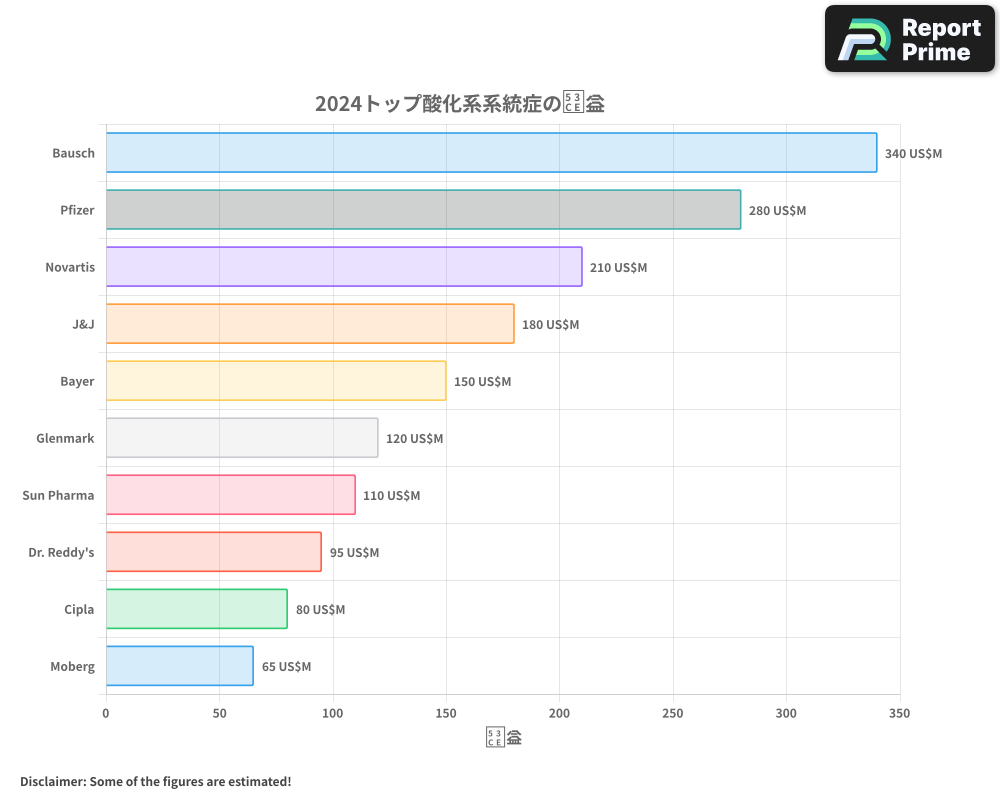Select the Bausch bar
Screen dimensions: 1000x800
tap(490, 153)
